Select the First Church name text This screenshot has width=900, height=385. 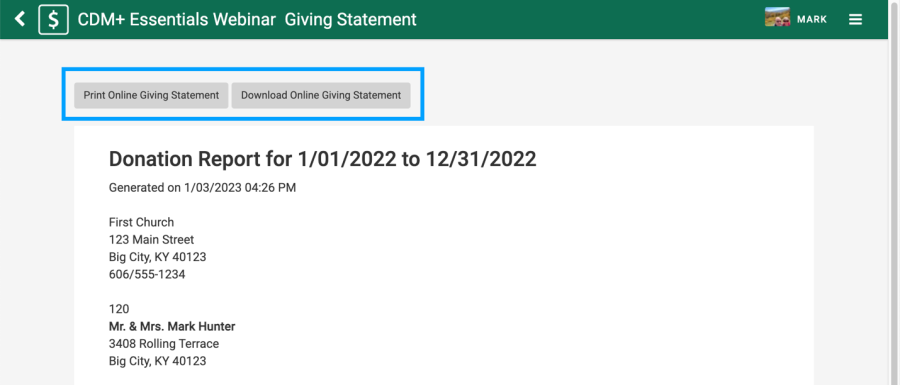(141, 222)
